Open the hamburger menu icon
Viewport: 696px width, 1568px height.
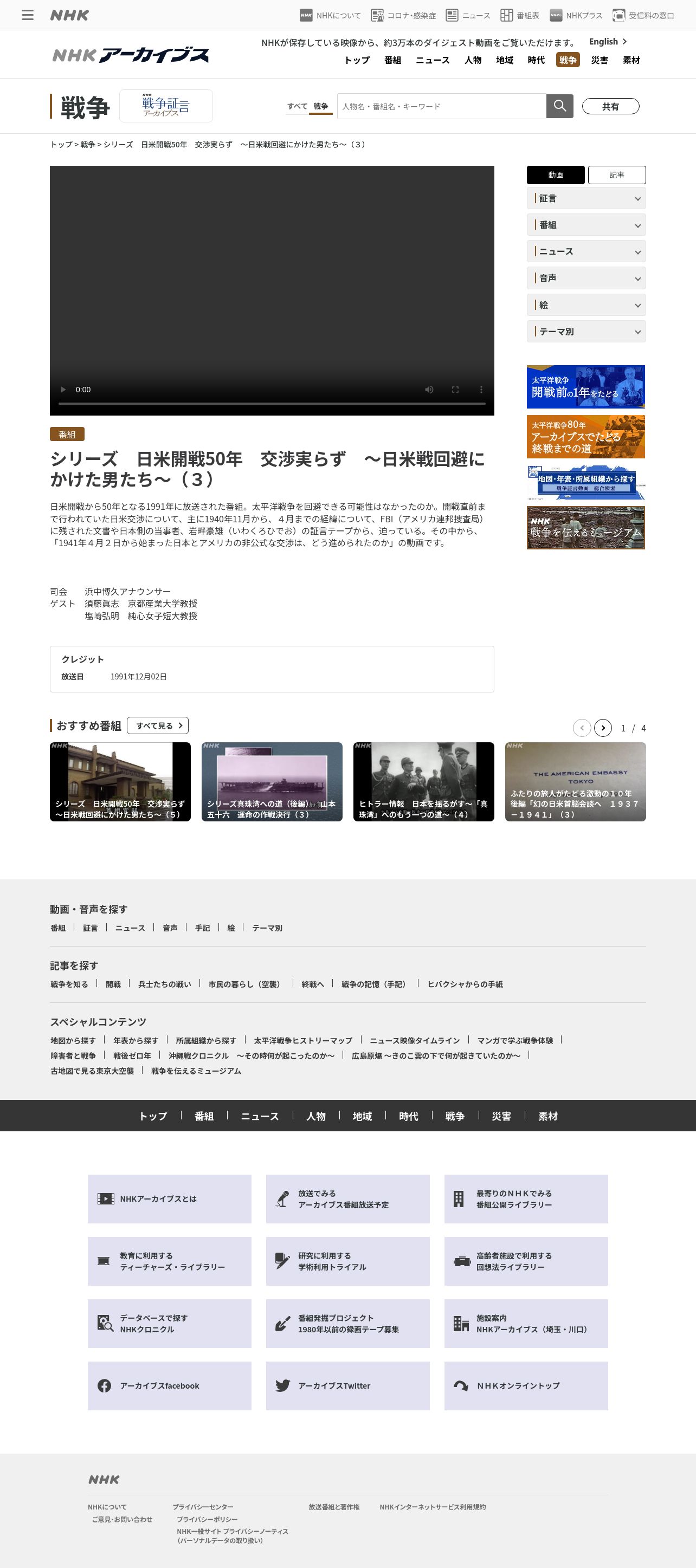click(28, 15)
